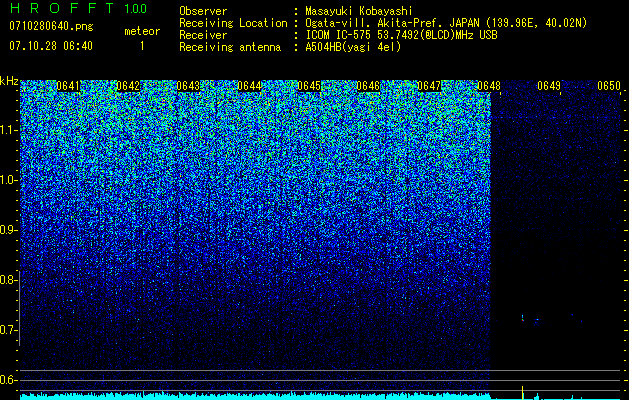Click the 0649 time marker
Viewport: 629px width, 400px height.
(x=549, y=86)
